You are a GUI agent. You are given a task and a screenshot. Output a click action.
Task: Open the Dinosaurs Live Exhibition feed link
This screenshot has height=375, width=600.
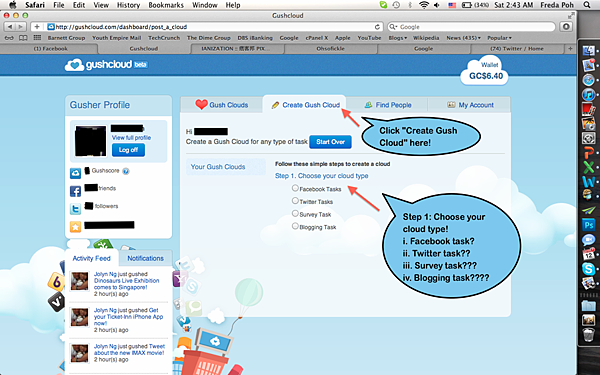(x=126, y=284)
